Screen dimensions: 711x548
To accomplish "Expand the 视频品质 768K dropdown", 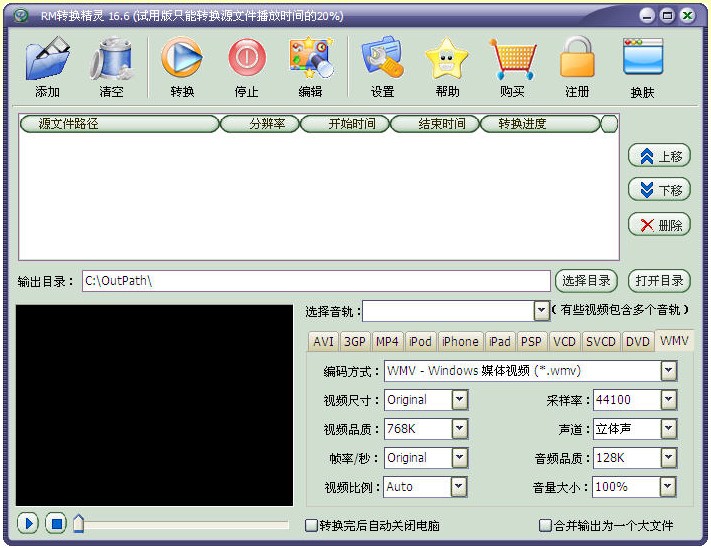I will (x=459, y=429).
